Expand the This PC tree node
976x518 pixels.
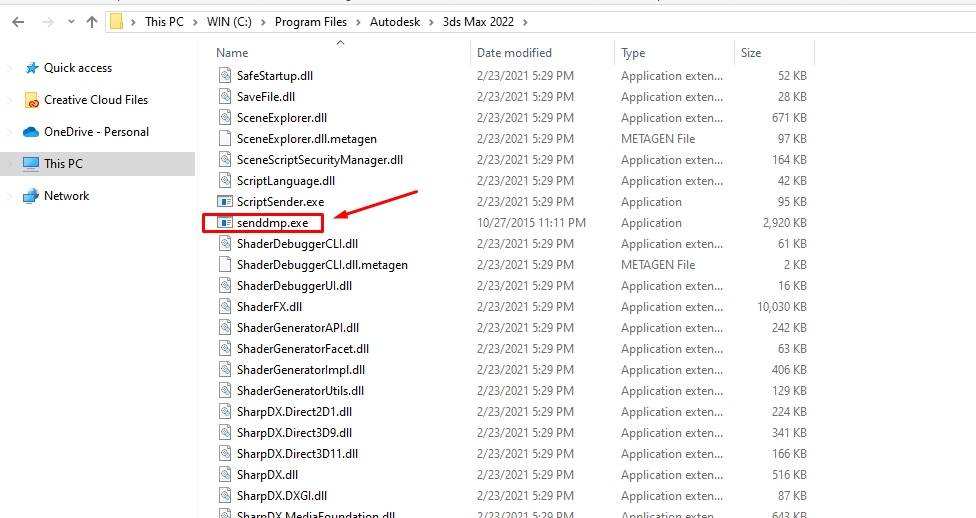tap(10, 163)
